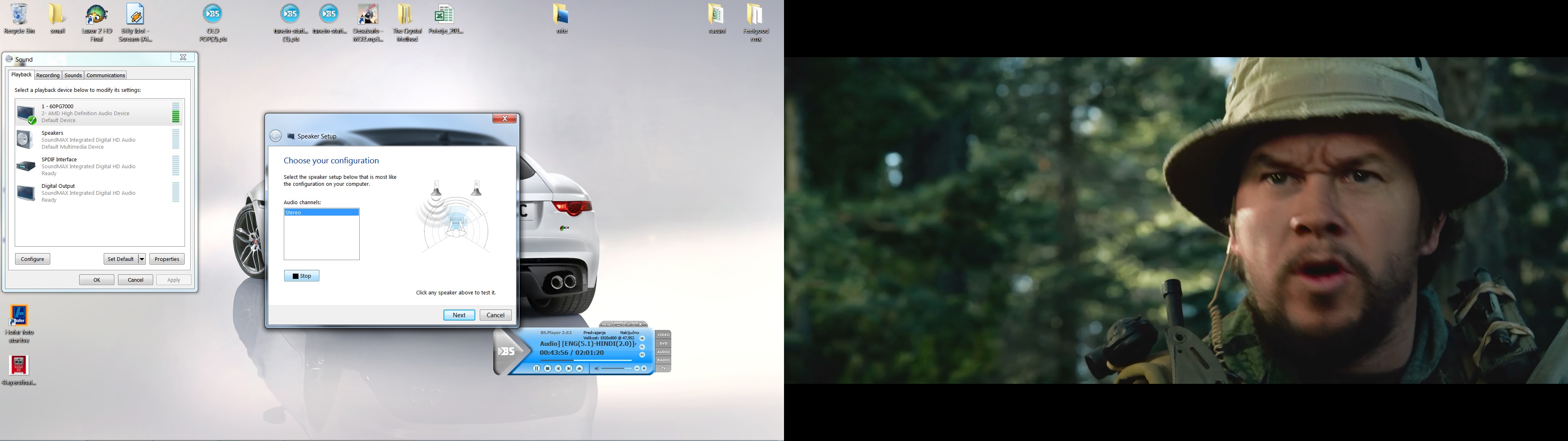Screen dimensions: 1568x441
Task: Stop playback in BS.Player
Action: (548, 368)
